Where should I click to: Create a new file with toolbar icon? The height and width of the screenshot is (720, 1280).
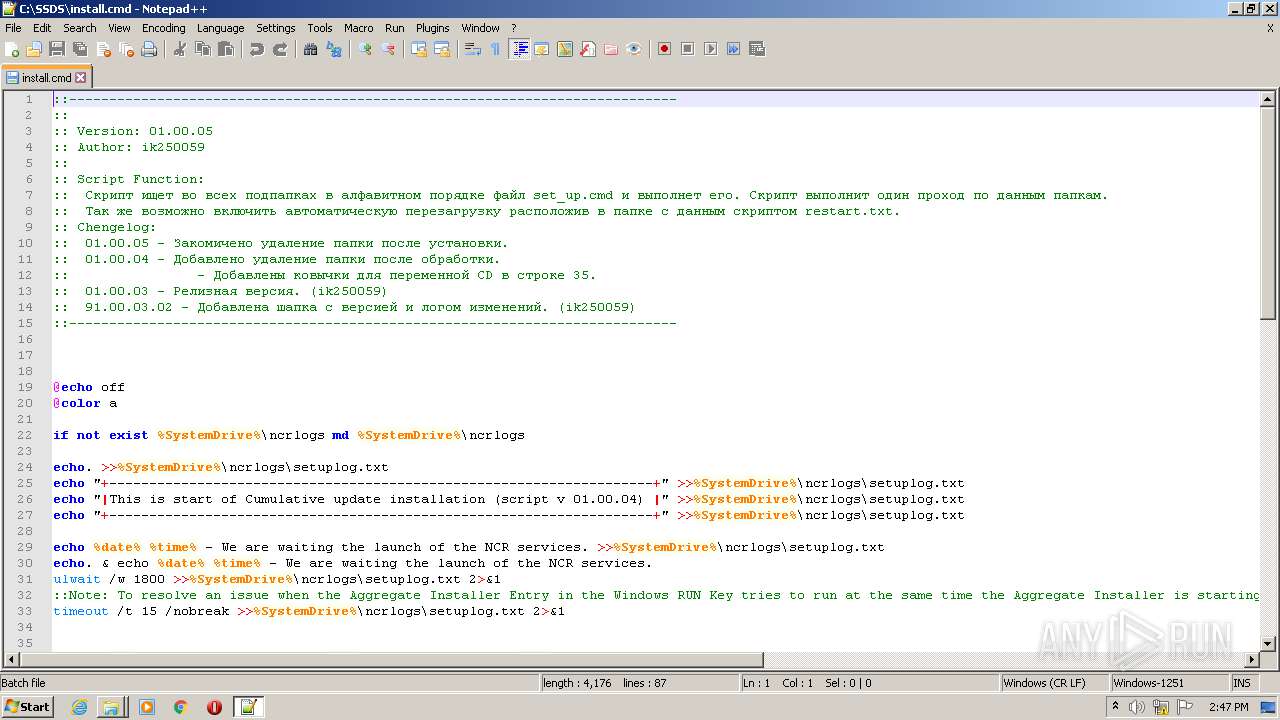[x=13, y=49]
